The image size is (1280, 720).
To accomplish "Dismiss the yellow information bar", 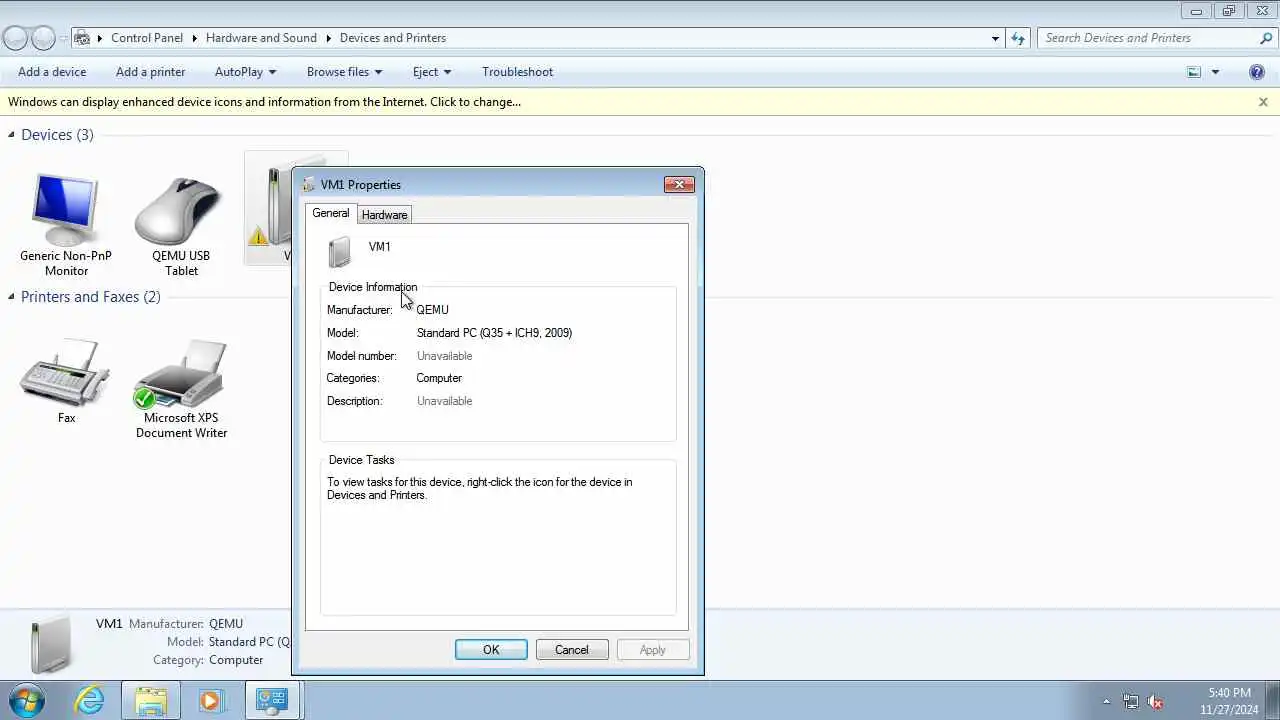I will (x=1263, y=102).
